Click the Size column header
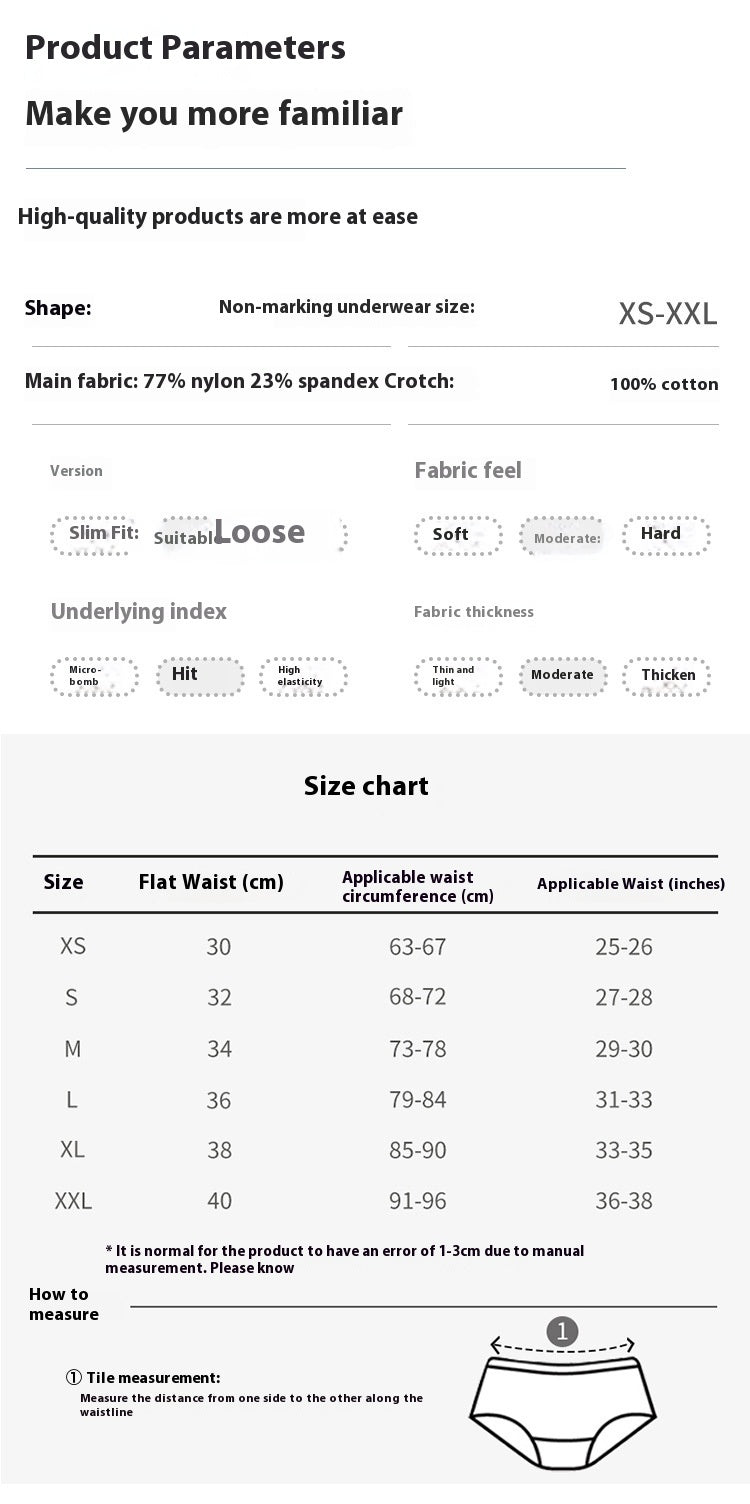Viewport: 750px width, 1504px height. coord(64,882)
